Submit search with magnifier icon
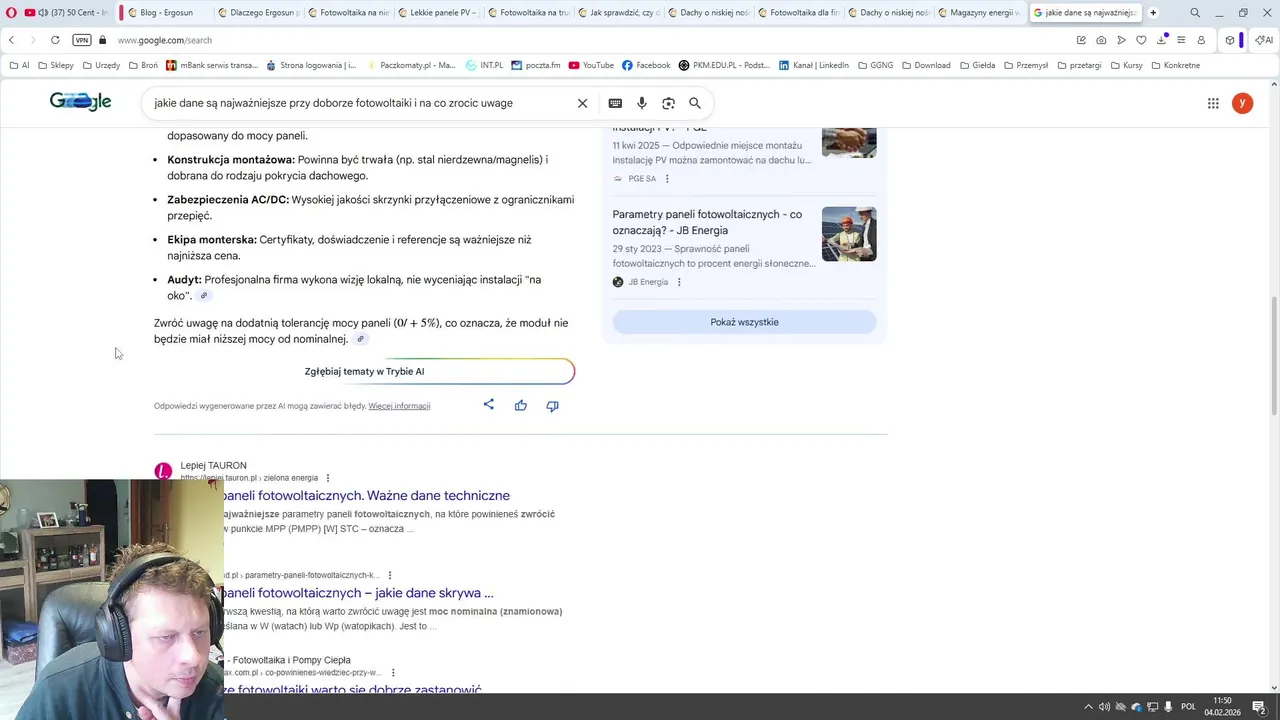This screenshot has height=720, width=1280. tap(695, 103)
